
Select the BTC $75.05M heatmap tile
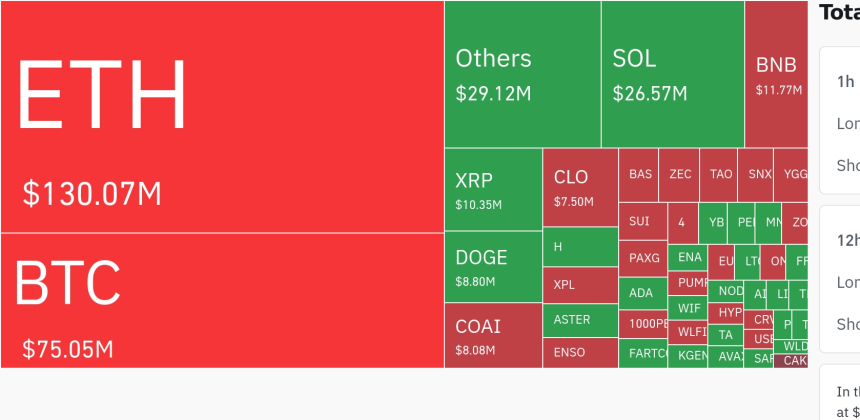tap(222, 300)
